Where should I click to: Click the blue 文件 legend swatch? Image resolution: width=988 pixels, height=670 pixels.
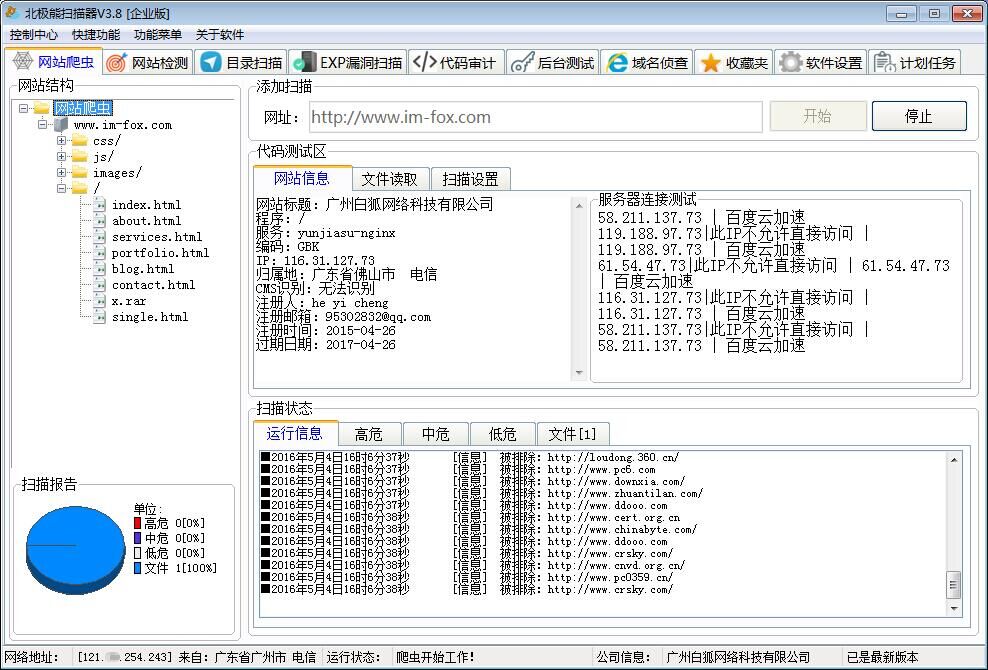click(x=137, y=568)
